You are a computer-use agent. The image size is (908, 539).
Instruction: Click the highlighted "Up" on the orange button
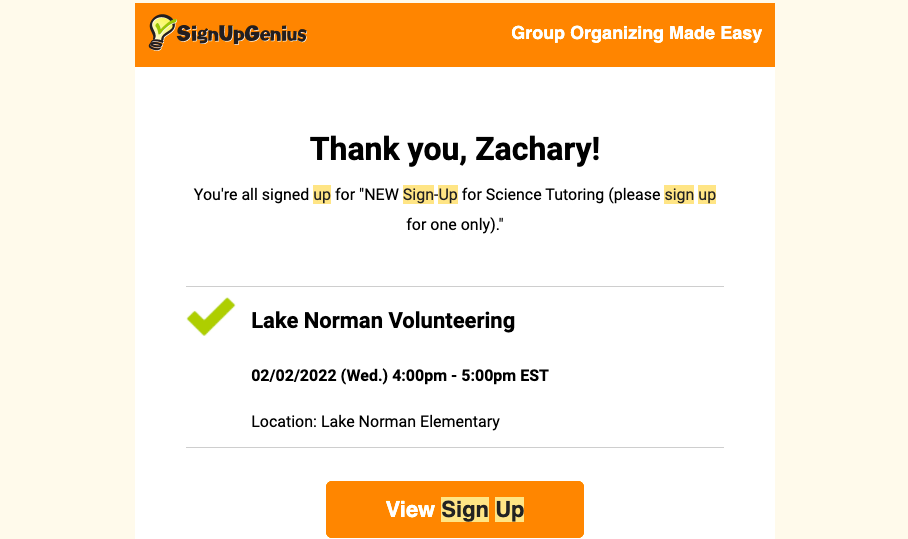click(509, 510)
